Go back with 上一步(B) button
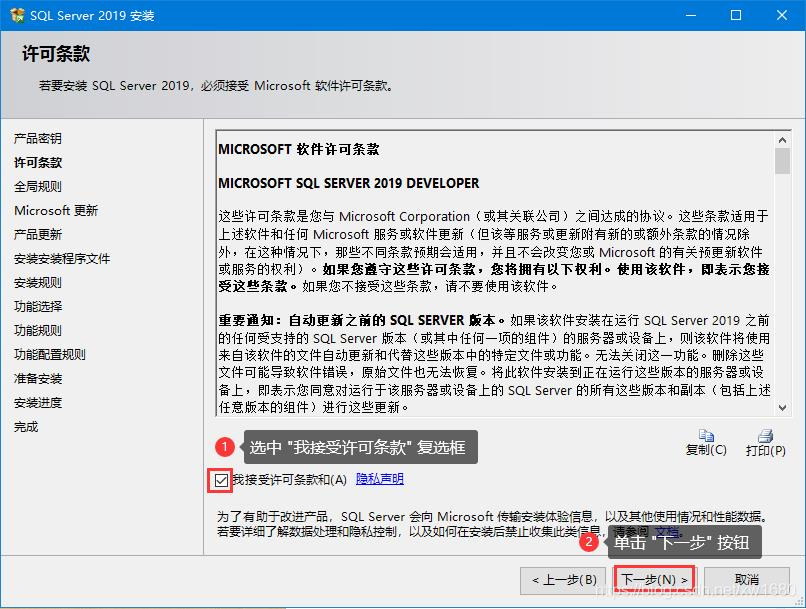806x609 pixels. 564,579
